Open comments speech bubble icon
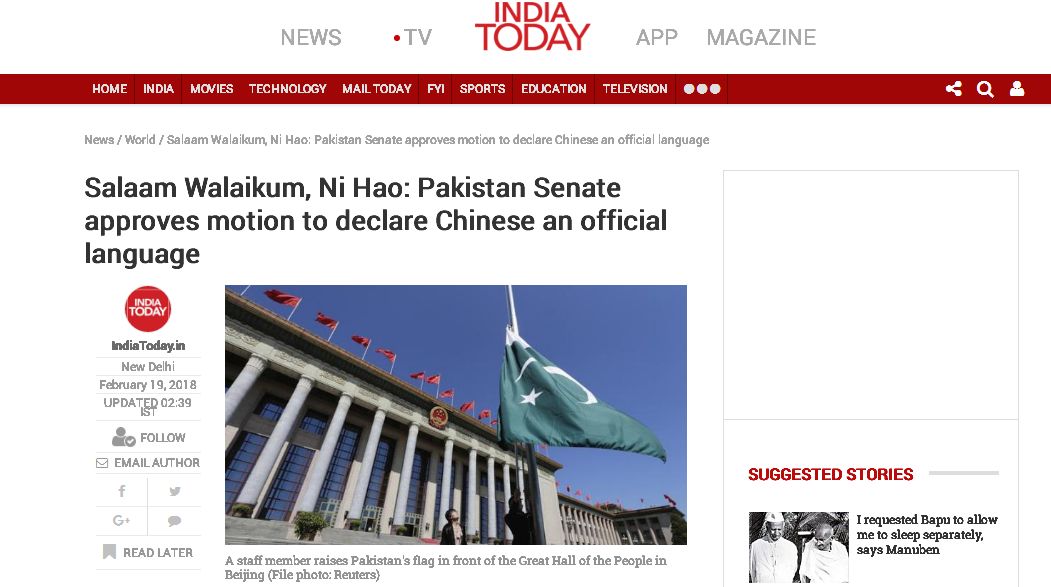This screenshot has width=1051, height=587. [x=174, y=521]
